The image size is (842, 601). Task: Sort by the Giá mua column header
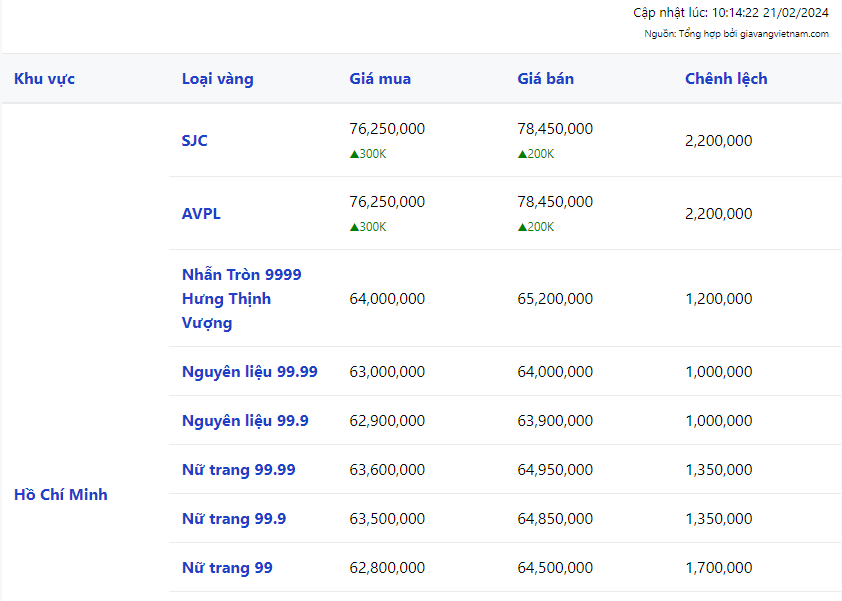pyautogui.click(x=380, y=79)
